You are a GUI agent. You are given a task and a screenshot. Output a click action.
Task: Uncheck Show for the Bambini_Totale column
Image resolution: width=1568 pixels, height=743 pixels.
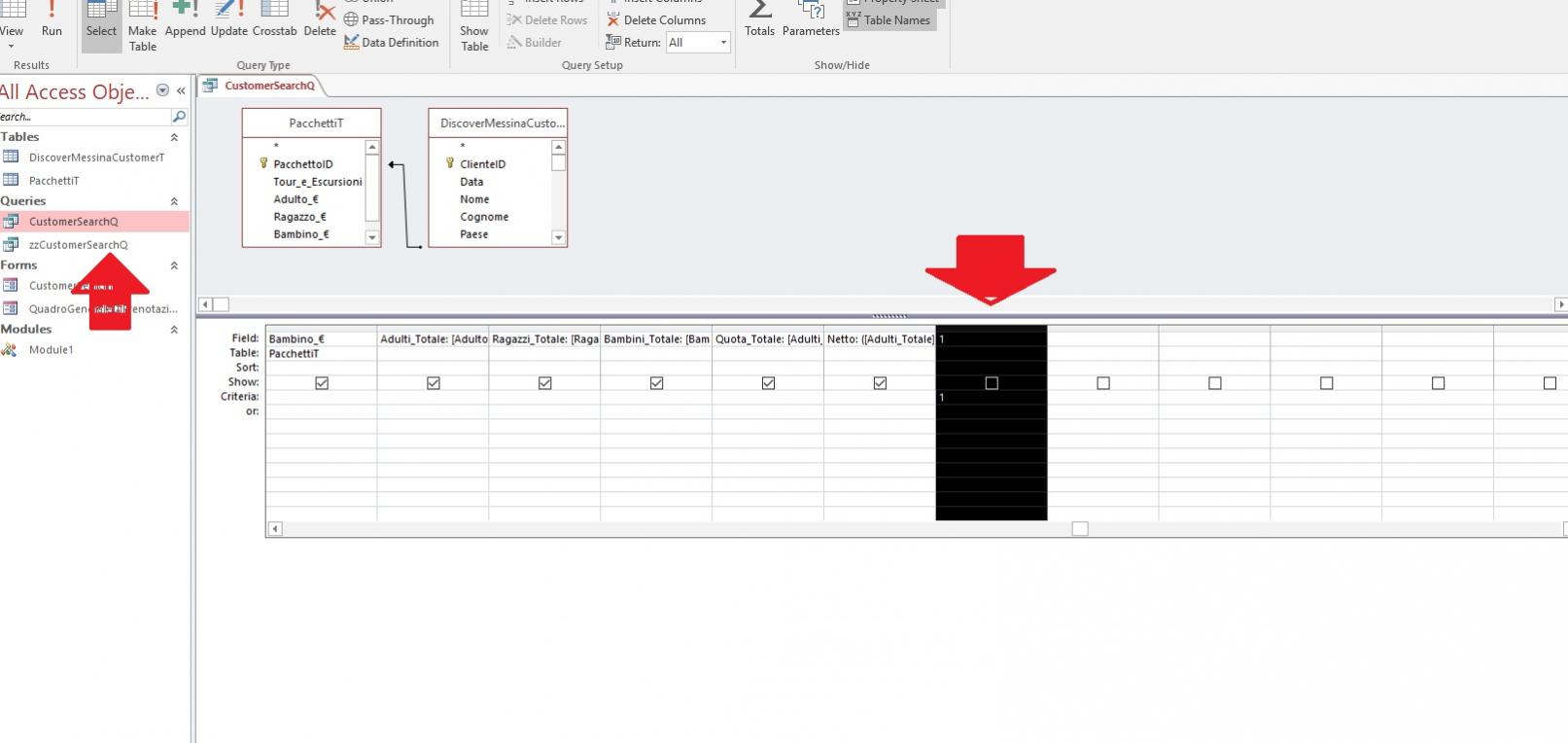pos(657,383)
